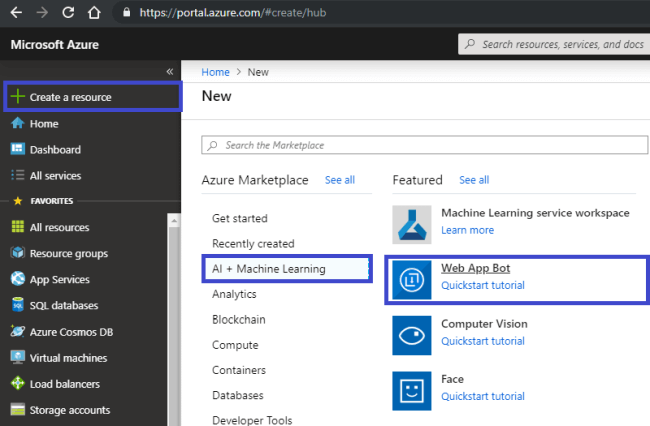Viewport: 650px width, 426px height.
Task: Click the Web App Bot icon
Action: 412,280
